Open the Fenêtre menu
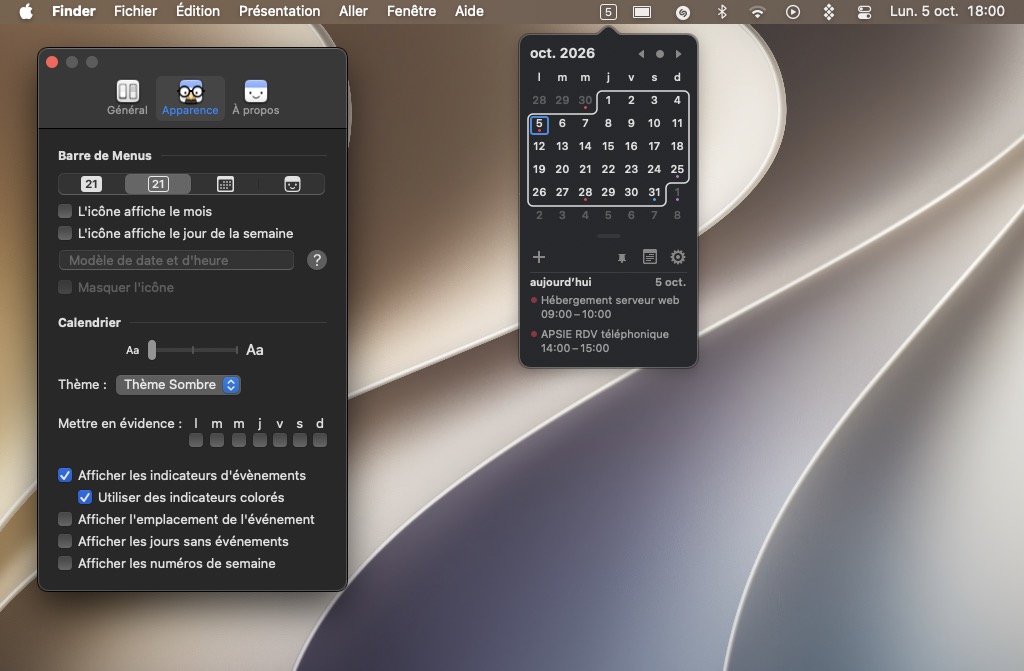Viewport: 1024px width, 671px height. 411,11
